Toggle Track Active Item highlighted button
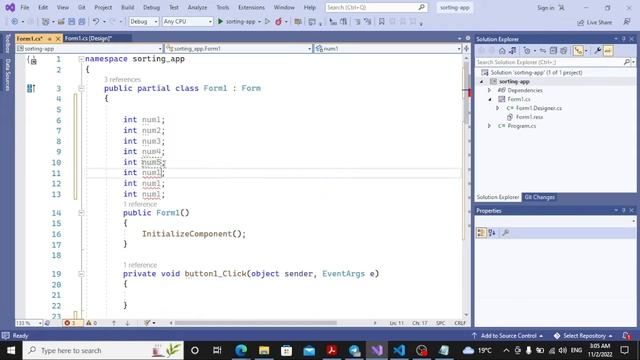The width and height of the screenshot is (640, 360). [x=578, y=51]
